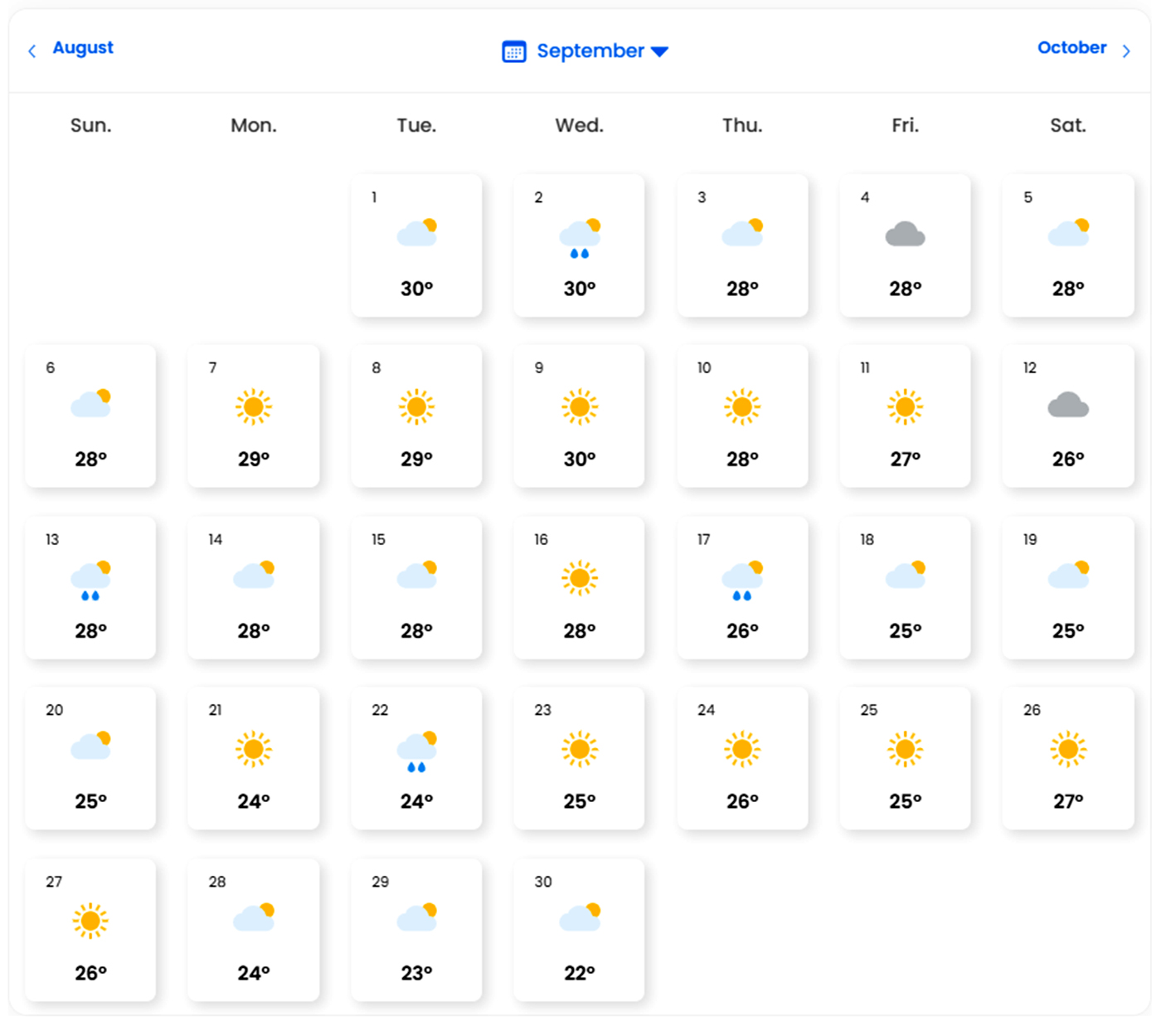Click partly cloudy icon on day 14
This screenshot has height=1036, width=1161.
pos(254,575)
